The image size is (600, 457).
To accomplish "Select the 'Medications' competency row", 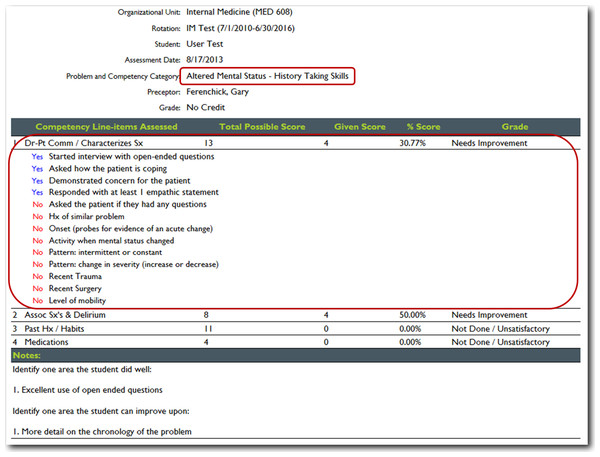I will [x=295, y=342].
